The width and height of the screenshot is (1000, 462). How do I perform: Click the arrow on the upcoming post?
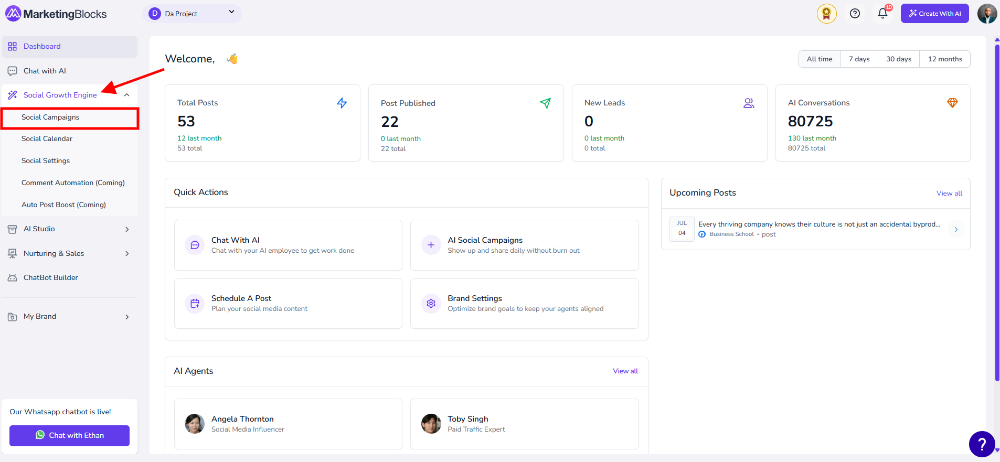point(955,229)
